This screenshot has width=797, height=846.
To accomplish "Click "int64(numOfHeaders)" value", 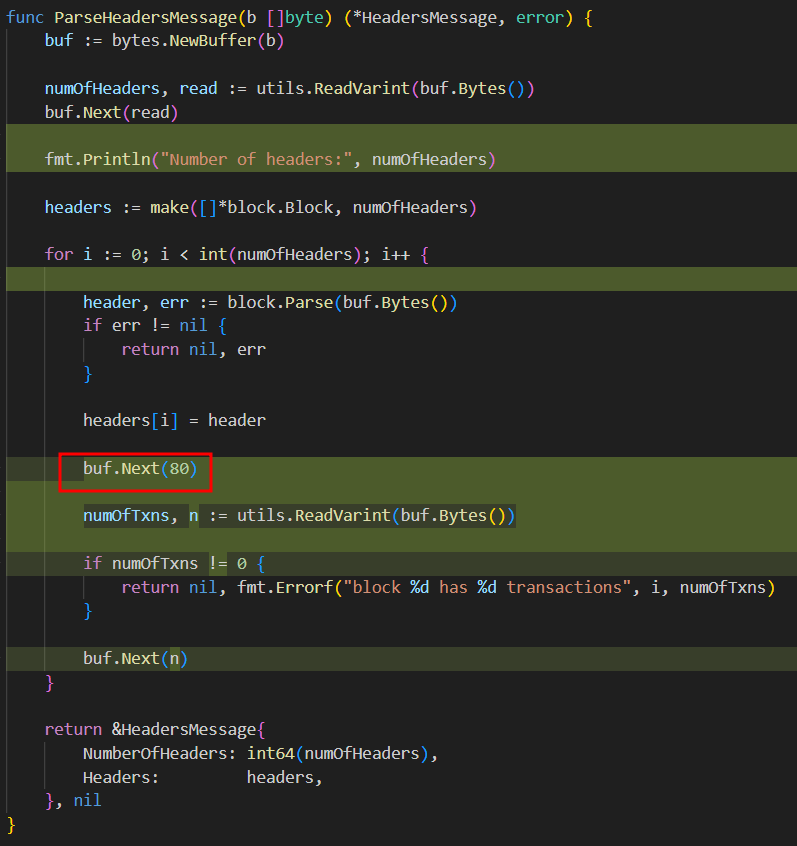I will [x=338, y=754].
